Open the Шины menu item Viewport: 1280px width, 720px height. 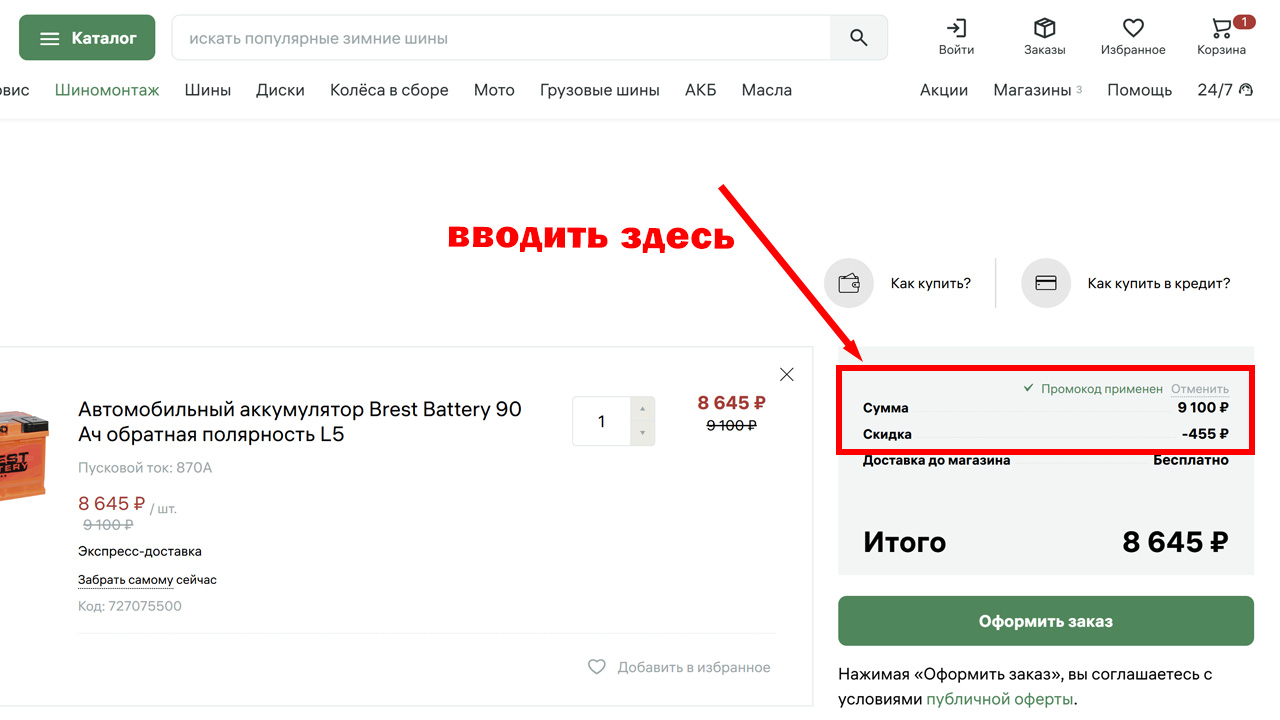(208, 90)
